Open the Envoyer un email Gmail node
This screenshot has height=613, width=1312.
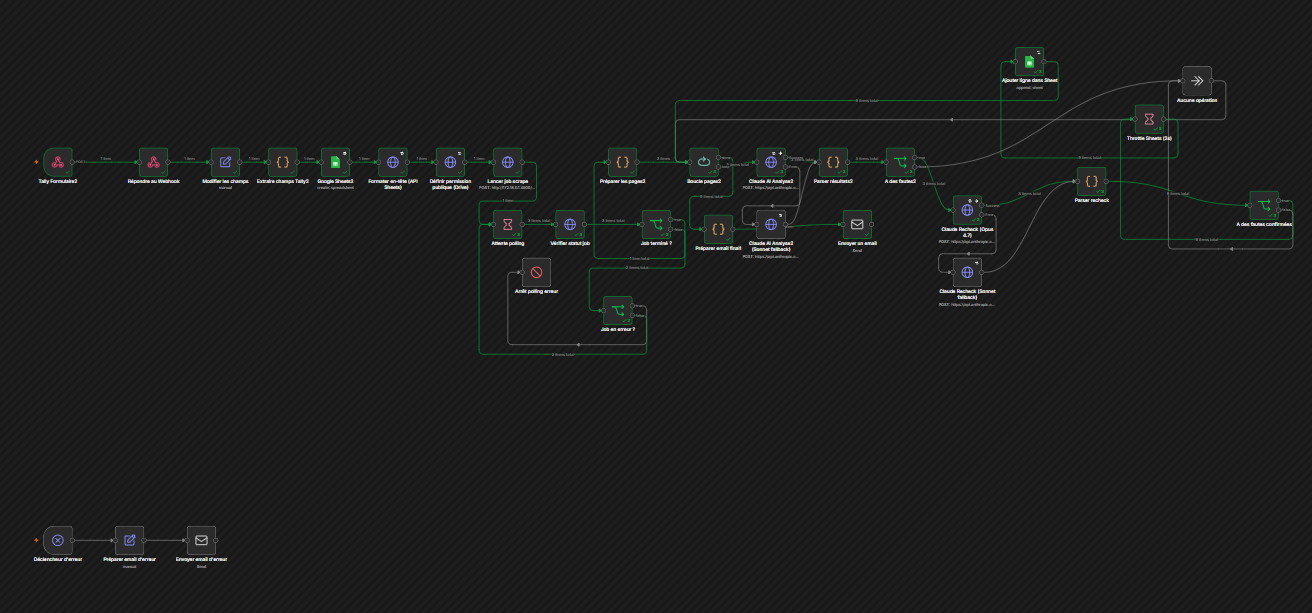point(857,224)
